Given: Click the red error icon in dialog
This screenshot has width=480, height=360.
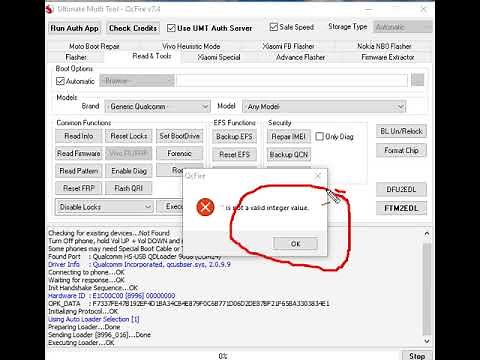Looking at the screenshot, I should 205,207.
